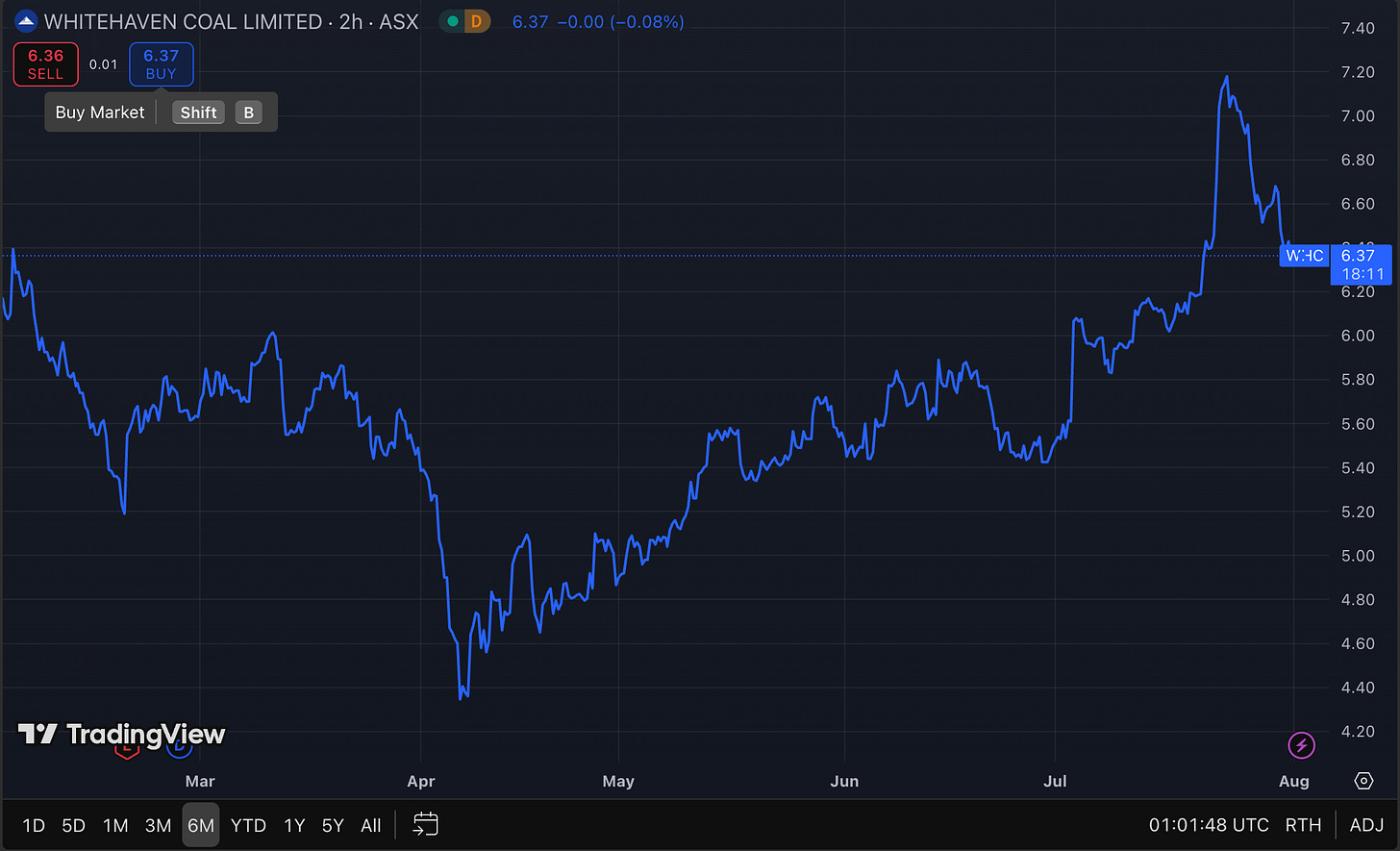Click the 4.80 price axis label
The image size is (1400, 851).
[1358, 600]
